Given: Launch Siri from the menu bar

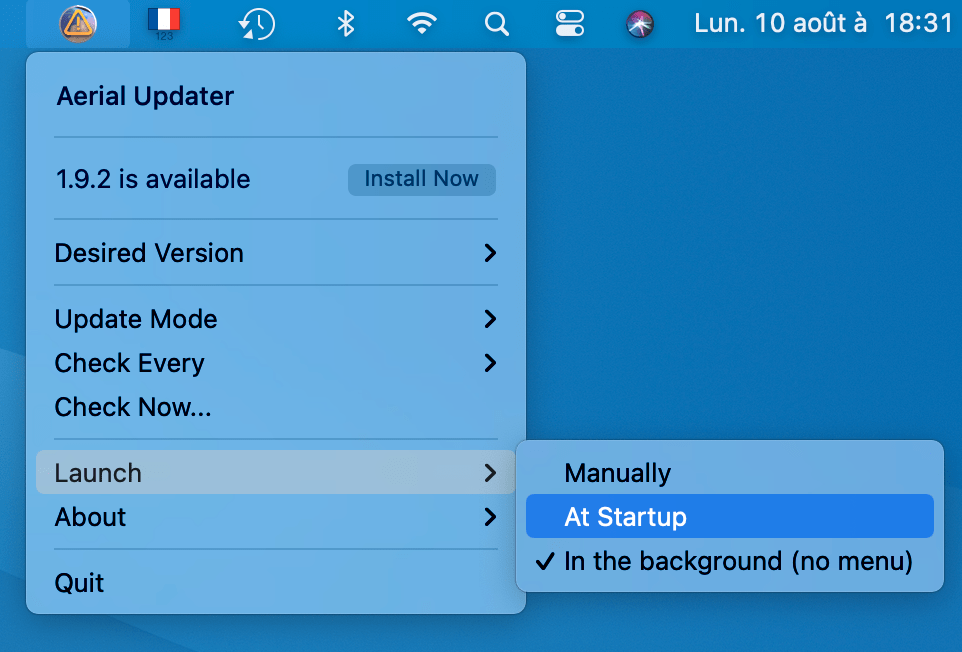Looking at the screenshot, I should pos(640,24).
